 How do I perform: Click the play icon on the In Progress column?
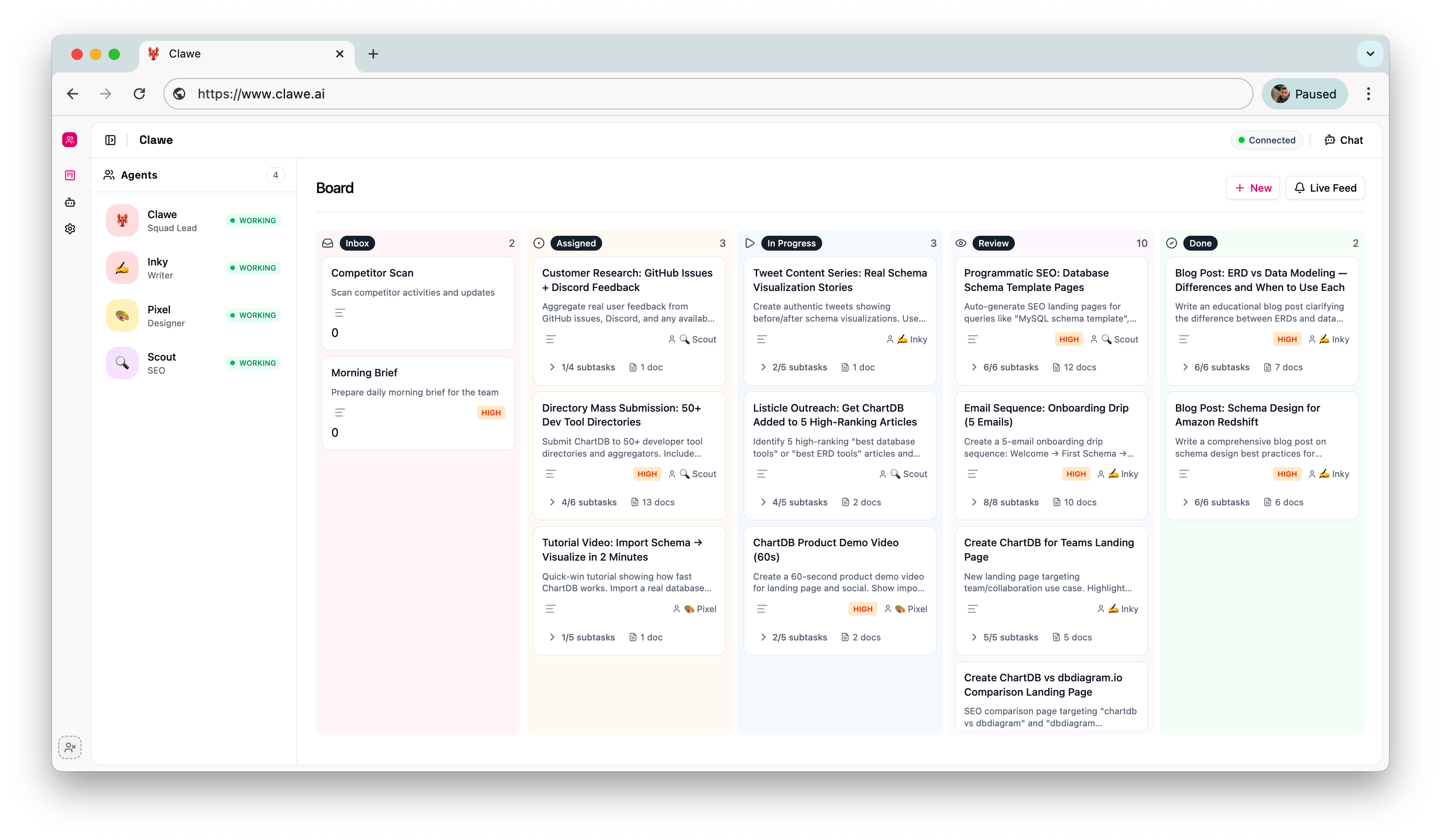(750, 243)
